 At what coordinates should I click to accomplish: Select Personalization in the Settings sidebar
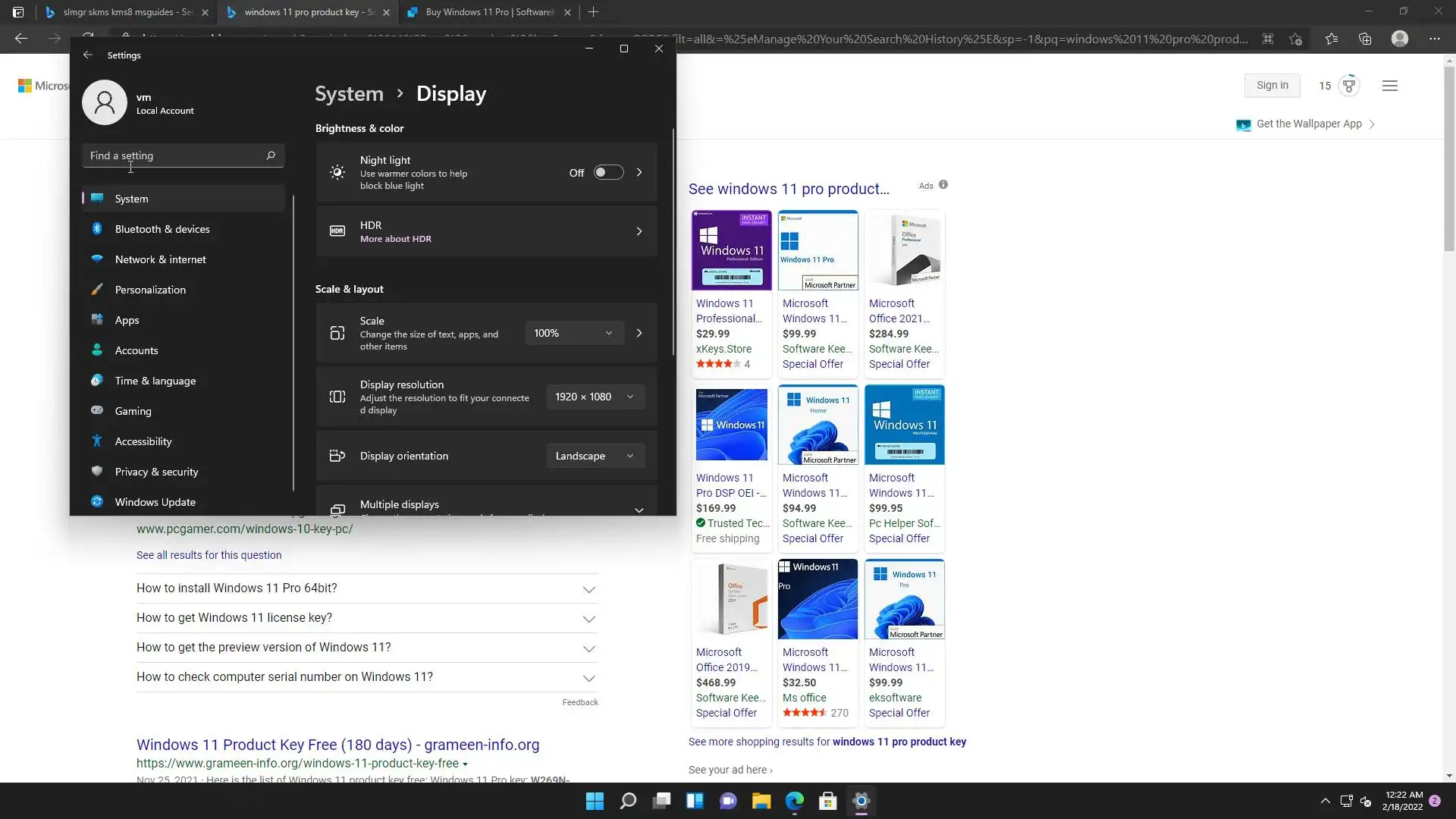[x=150, y=290]
